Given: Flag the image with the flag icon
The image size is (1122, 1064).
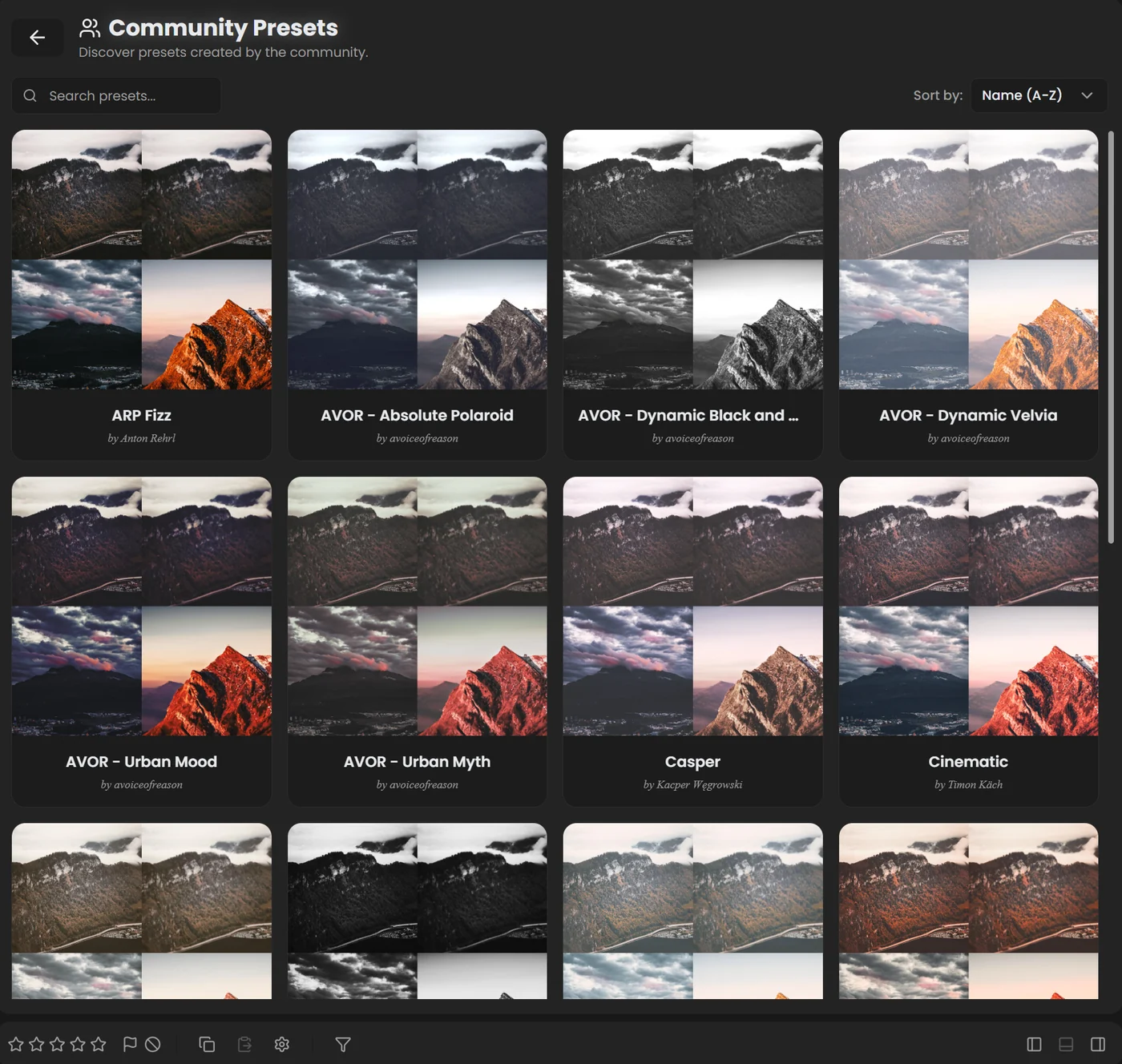Looking at the screenshot, I should click(x=129, y=1044).
